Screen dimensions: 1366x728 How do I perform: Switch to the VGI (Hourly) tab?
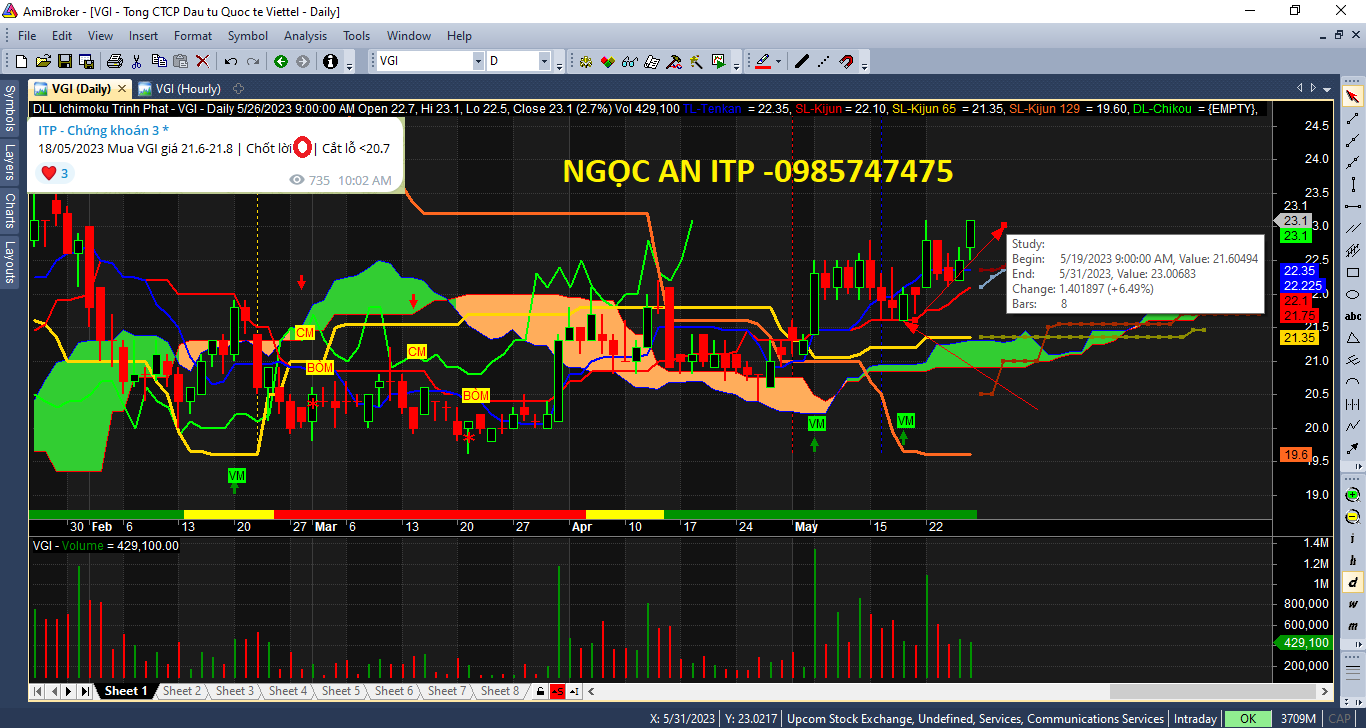(x=180, y=88)
